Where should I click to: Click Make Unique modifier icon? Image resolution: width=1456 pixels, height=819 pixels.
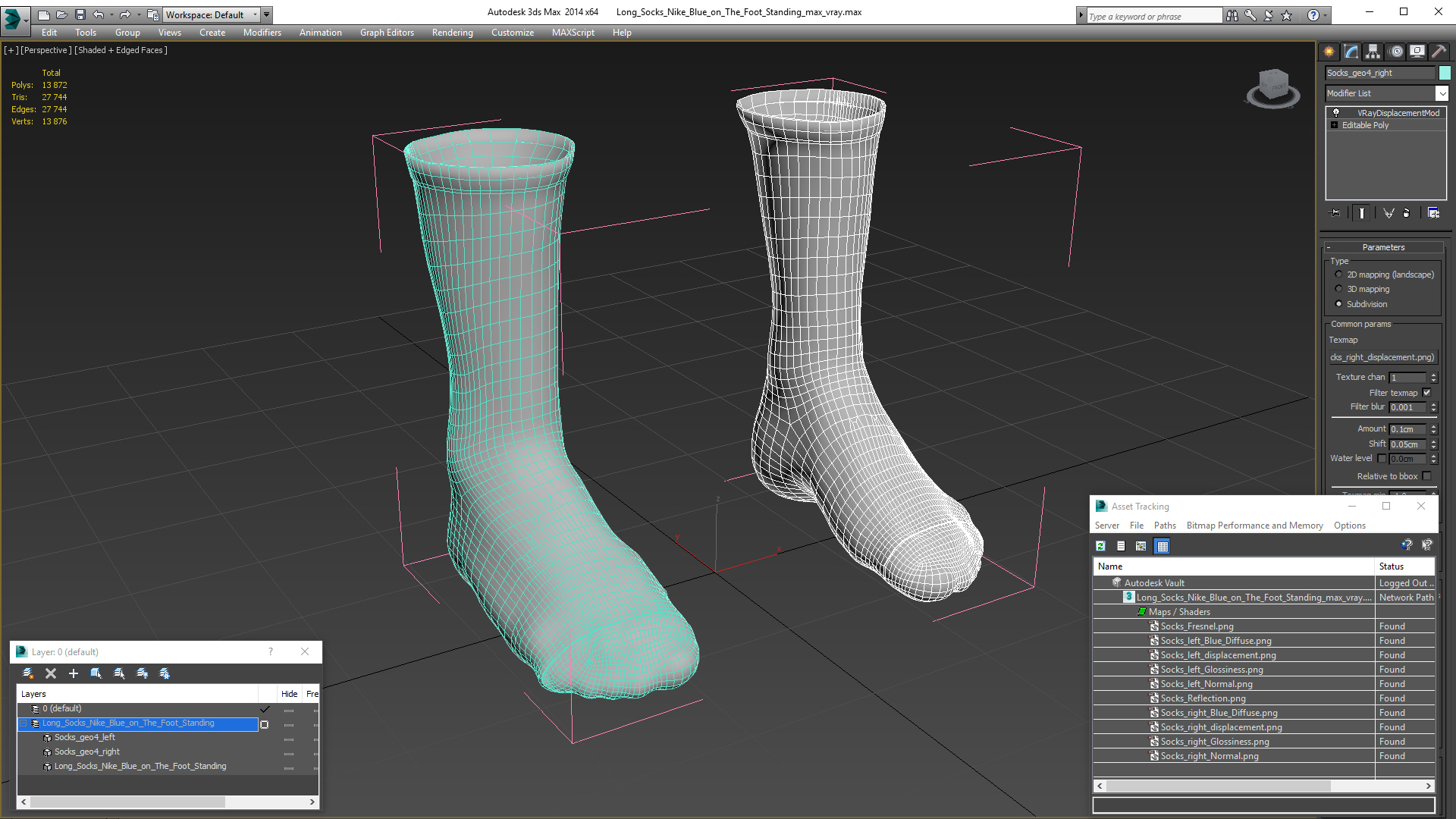click(x=1389, y=213)
